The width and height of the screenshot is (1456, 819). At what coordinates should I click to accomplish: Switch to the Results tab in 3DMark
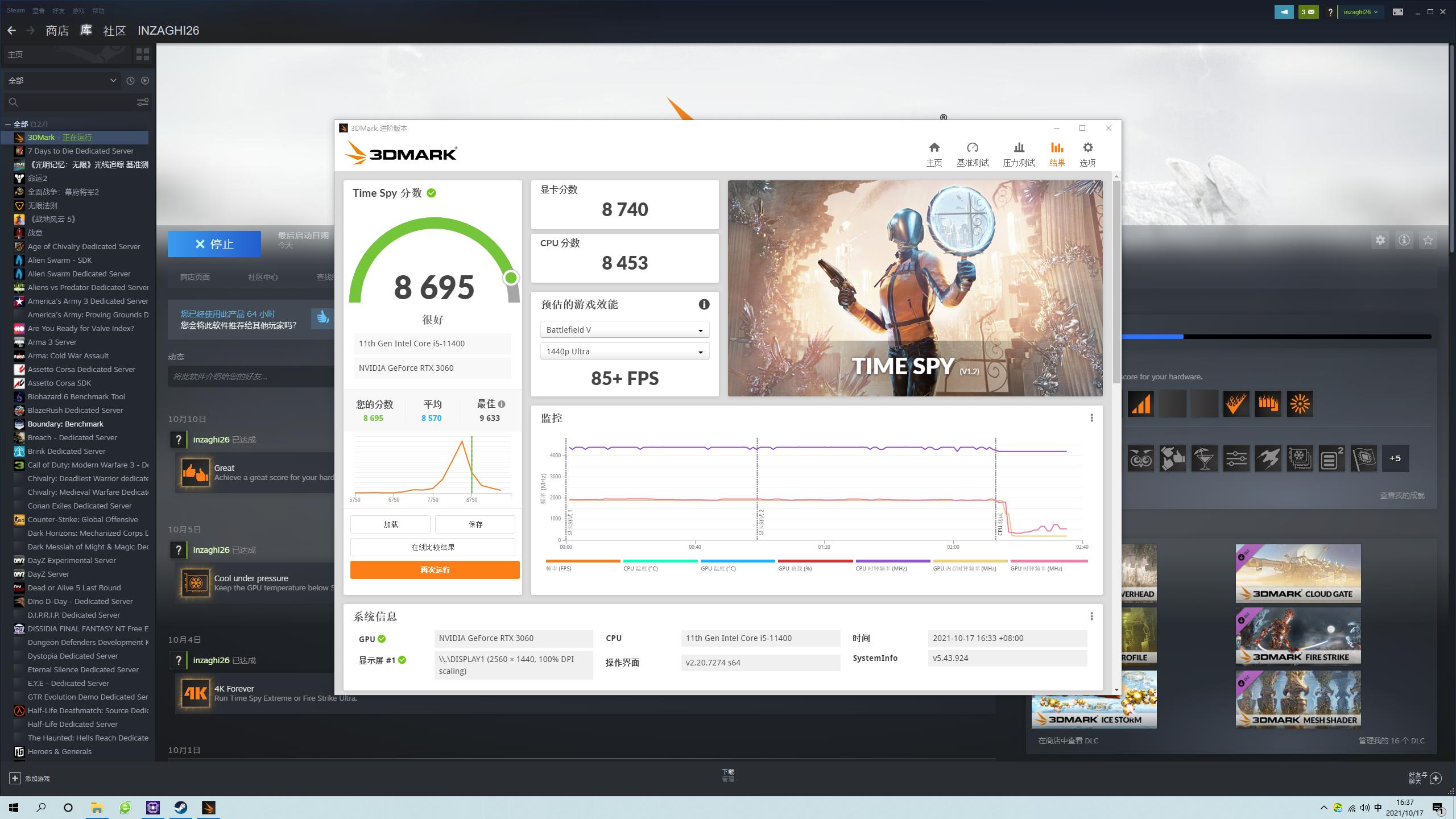pos(1057,154)
